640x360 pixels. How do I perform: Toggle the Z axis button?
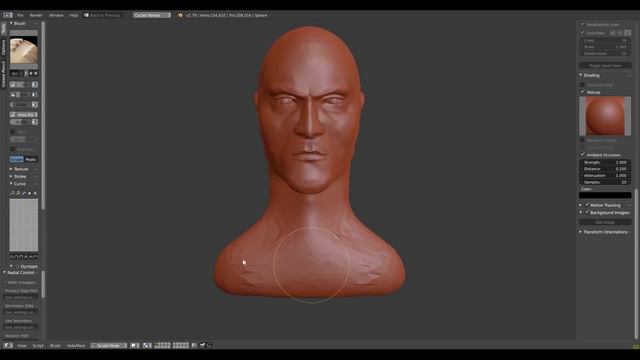tap(628, 33)
